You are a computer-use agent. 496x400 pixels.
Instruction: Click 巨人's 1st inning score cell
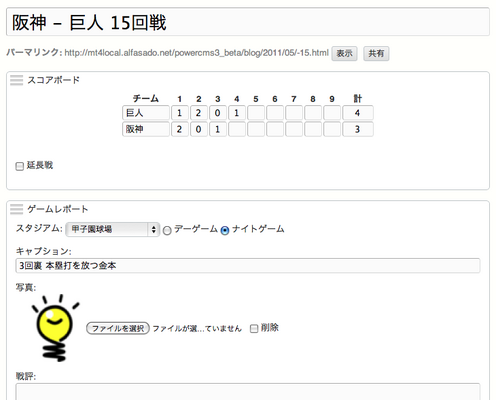click(180, 113)
